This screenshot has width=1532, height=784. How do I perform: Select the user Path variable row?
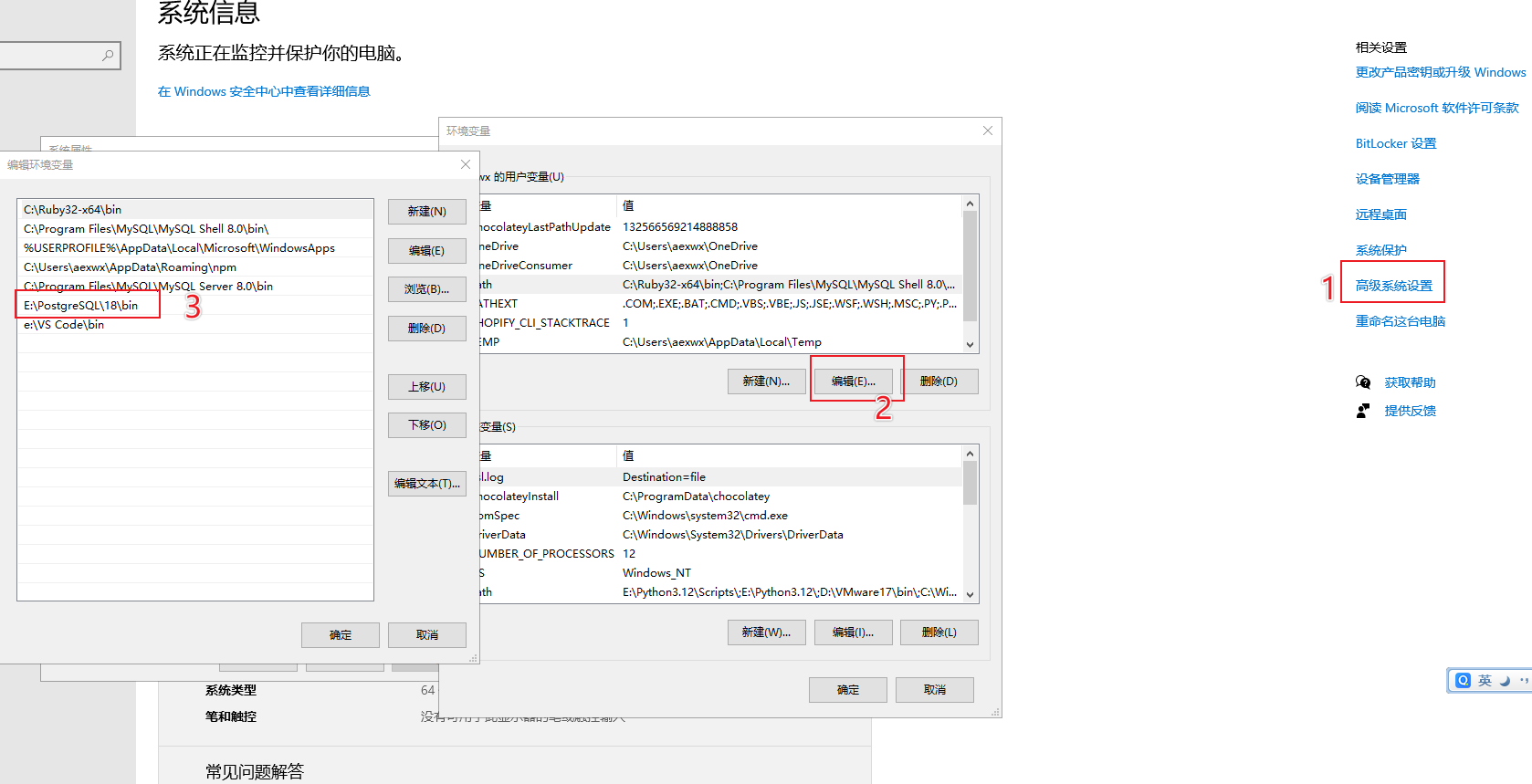click(x=720, y=285)
